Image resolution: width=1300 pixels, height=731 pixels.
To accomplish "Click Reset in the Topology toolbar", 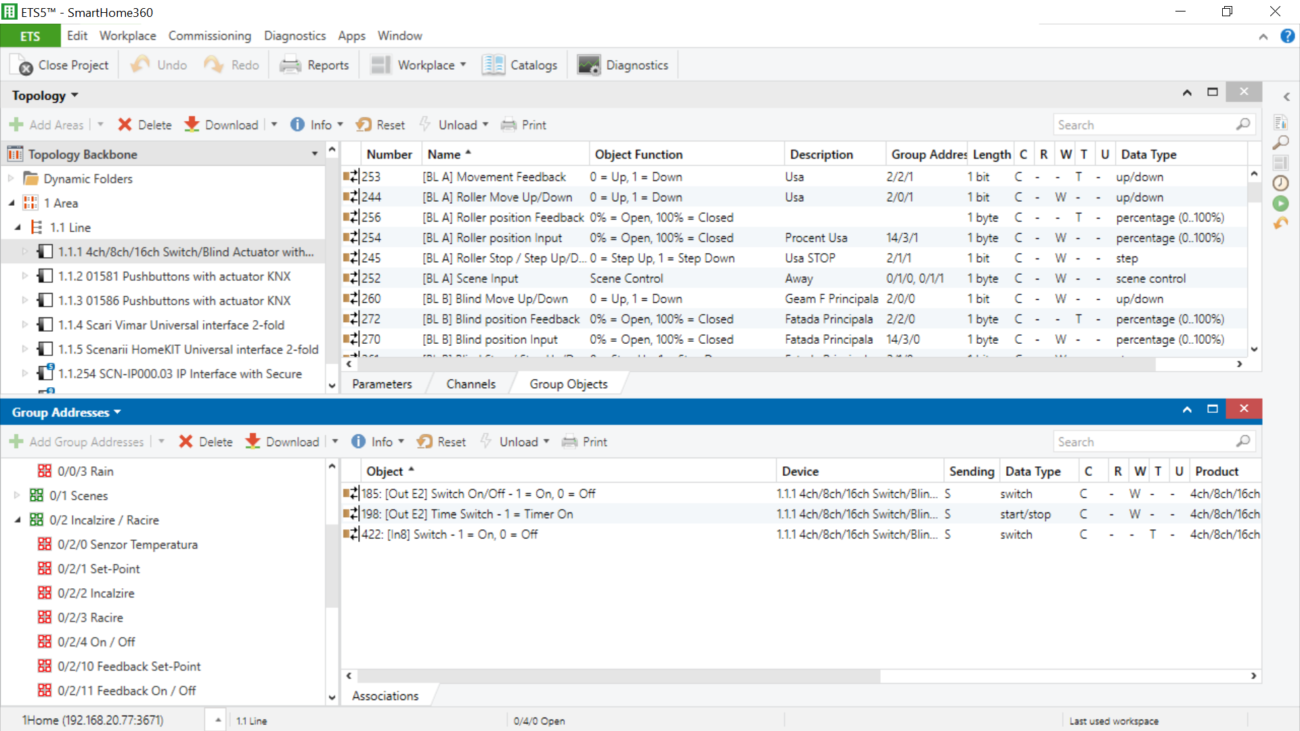I will (380, 125).
